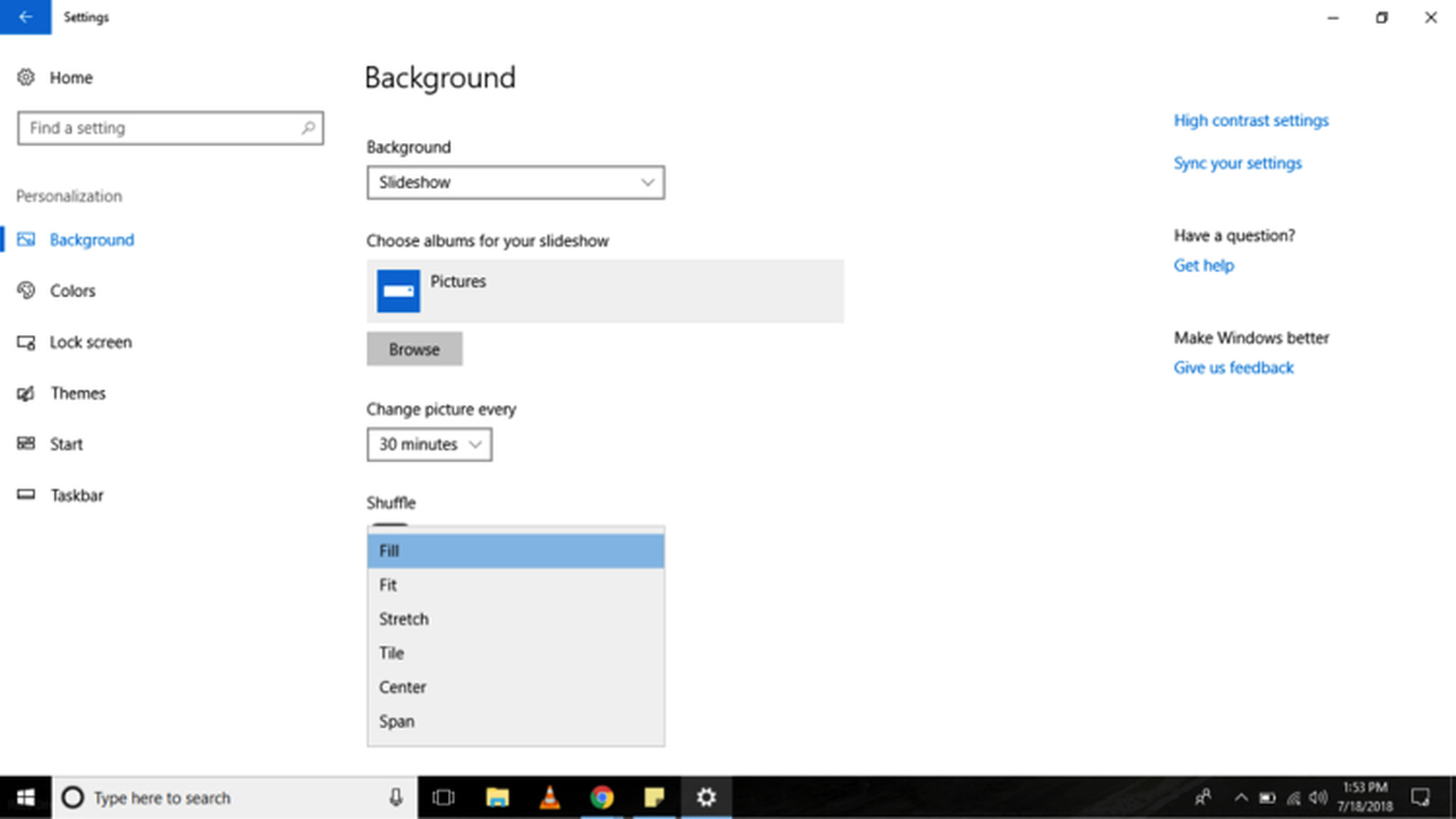Open Task View in the taskbar
The image size is (1456, 819).
443,797
